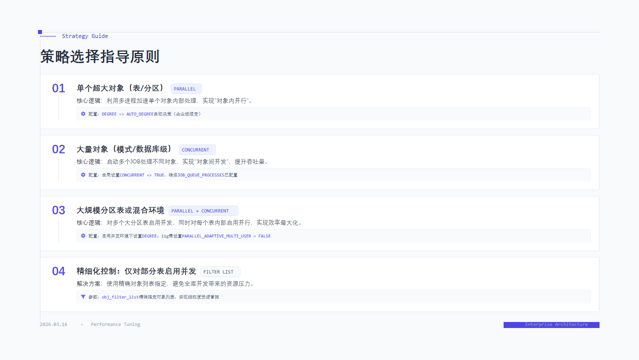
Task: Click the number 04
Action: click(x=58, y=271)
